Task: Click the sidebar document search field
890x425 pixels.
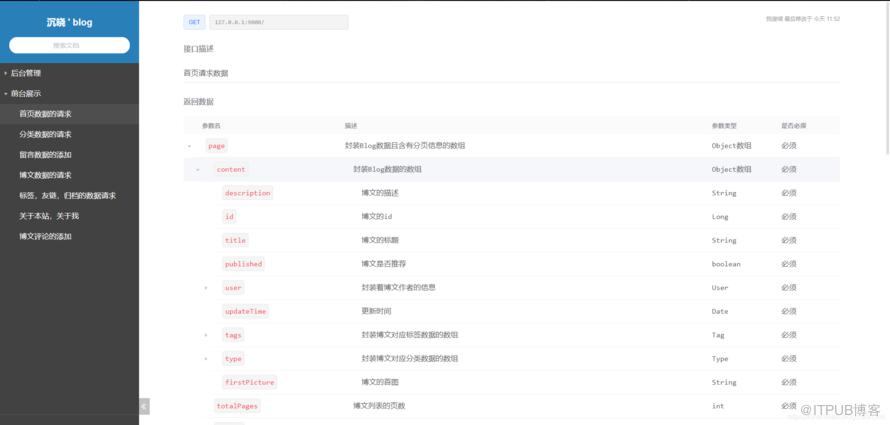Action: point(69,45)
